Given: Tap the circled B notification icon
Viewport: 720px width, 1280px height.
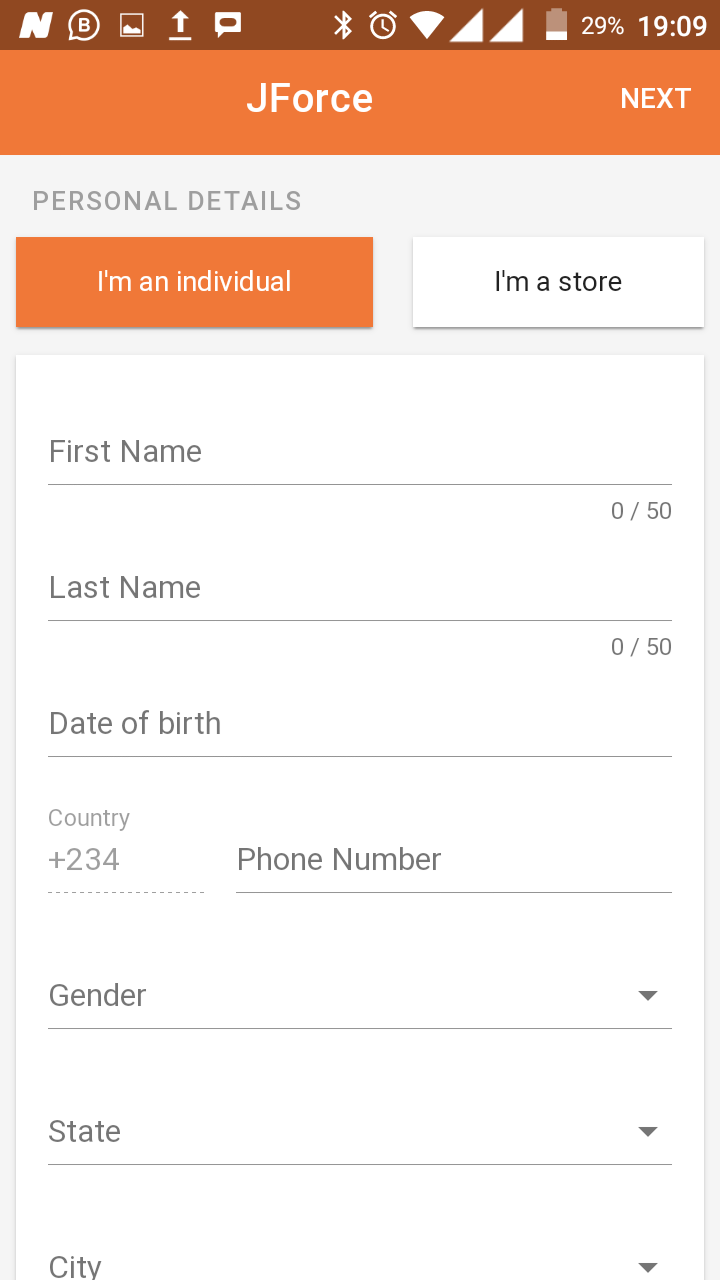Looking at the screenshot, I should click(x=84, y=25).
